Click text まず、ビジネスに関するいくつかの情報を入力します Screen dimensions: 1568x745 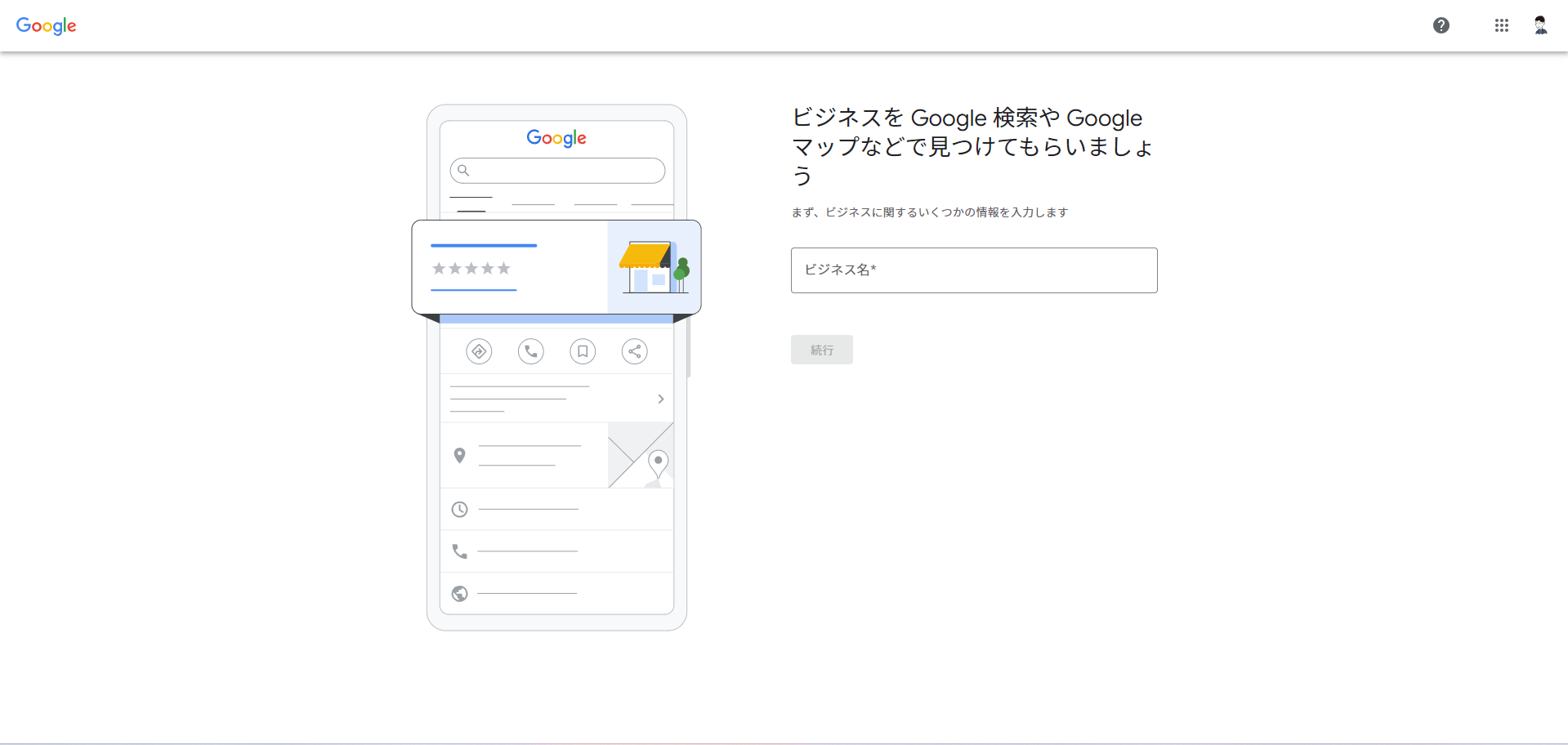pyautogui.click(x=930, y=212)
